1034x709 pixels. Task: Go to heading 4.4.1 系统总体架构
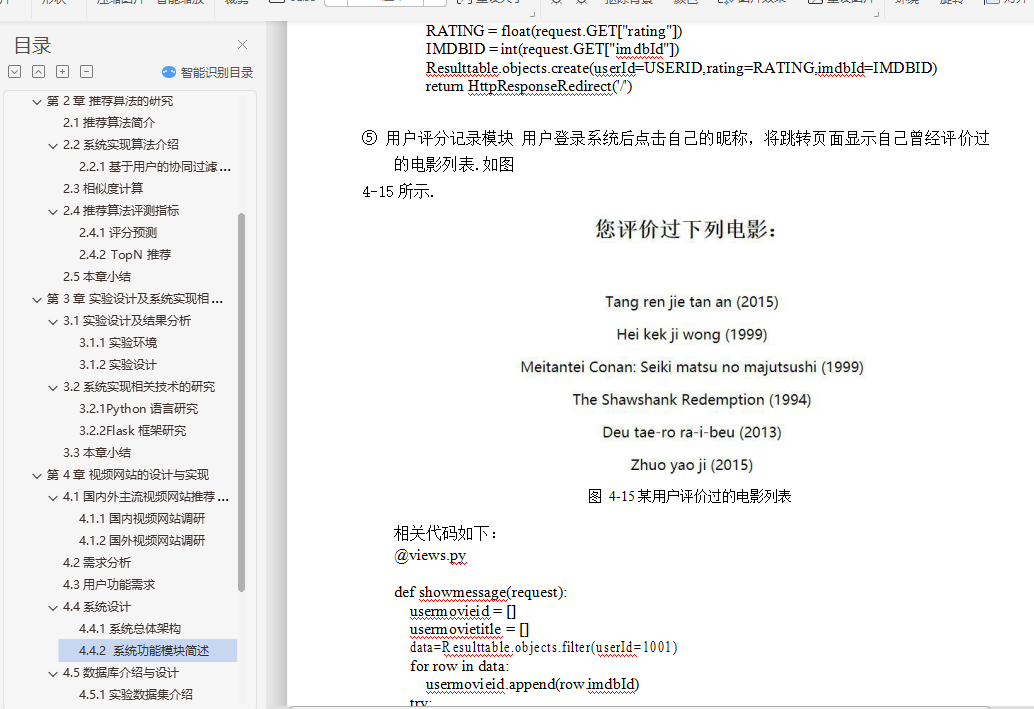130,629
